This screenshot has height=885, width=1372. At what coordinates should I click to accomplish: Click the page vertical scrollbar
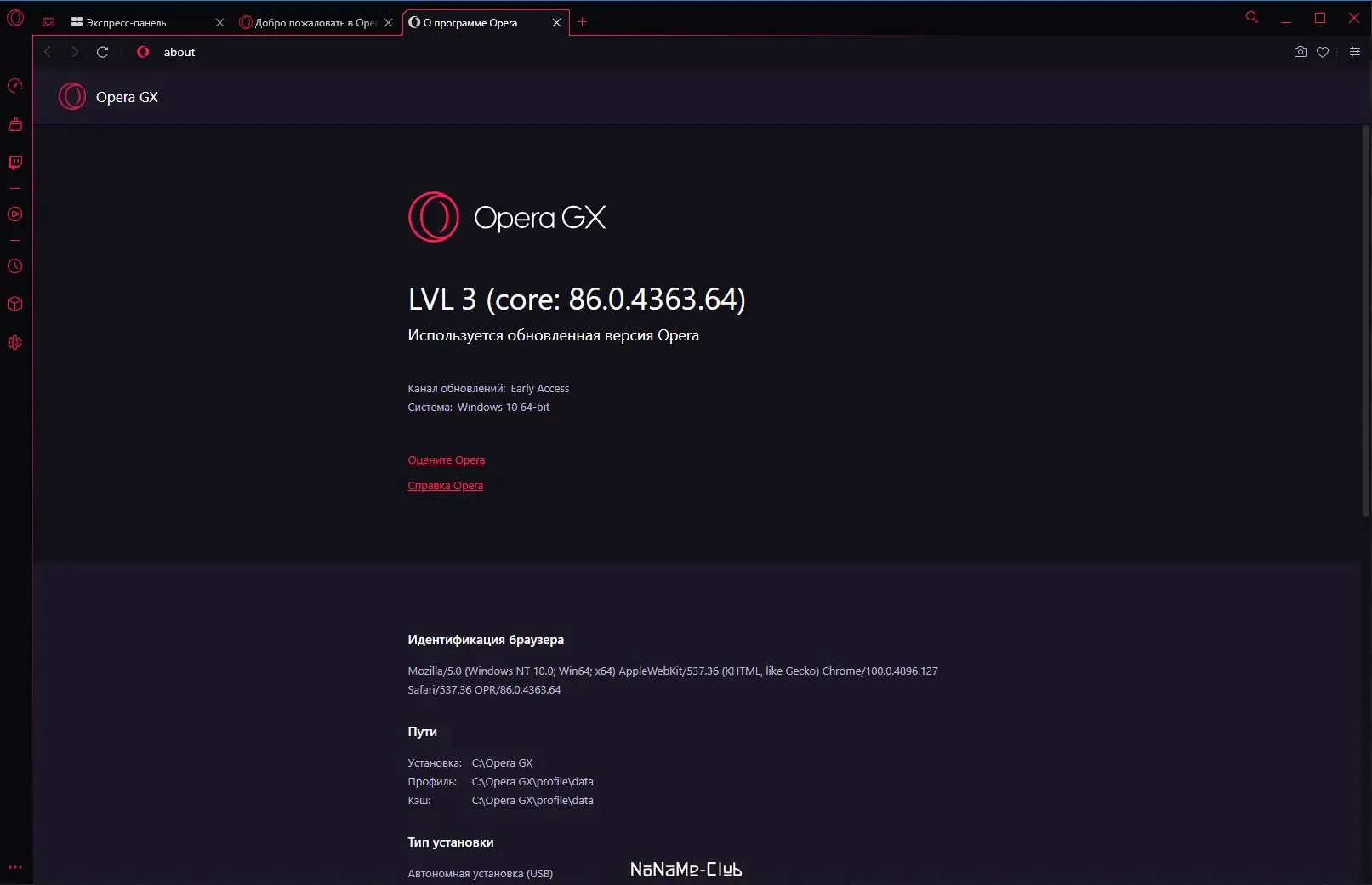[x=1366, y=320]
